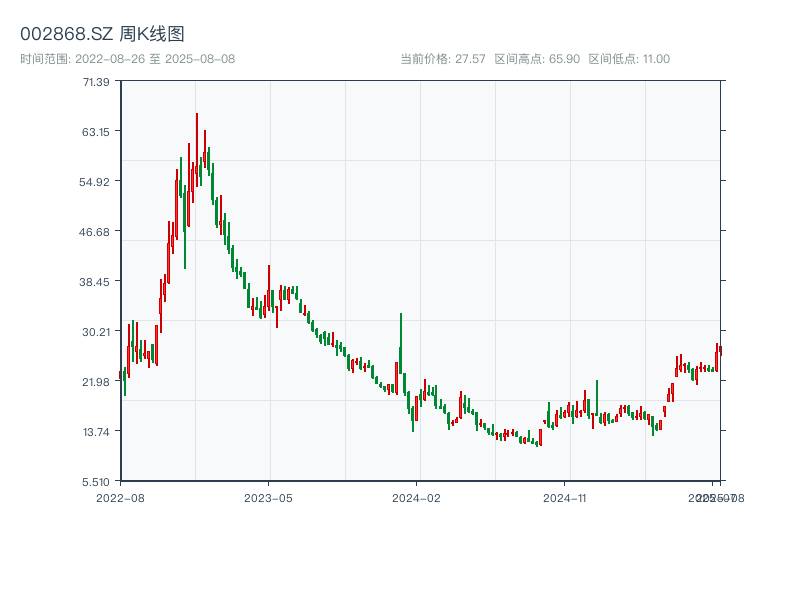Image resolution: width=800 pixels, height=600 pixels.
Task: Click x-axis label 2024-02
Action: (x=416, y=498)
